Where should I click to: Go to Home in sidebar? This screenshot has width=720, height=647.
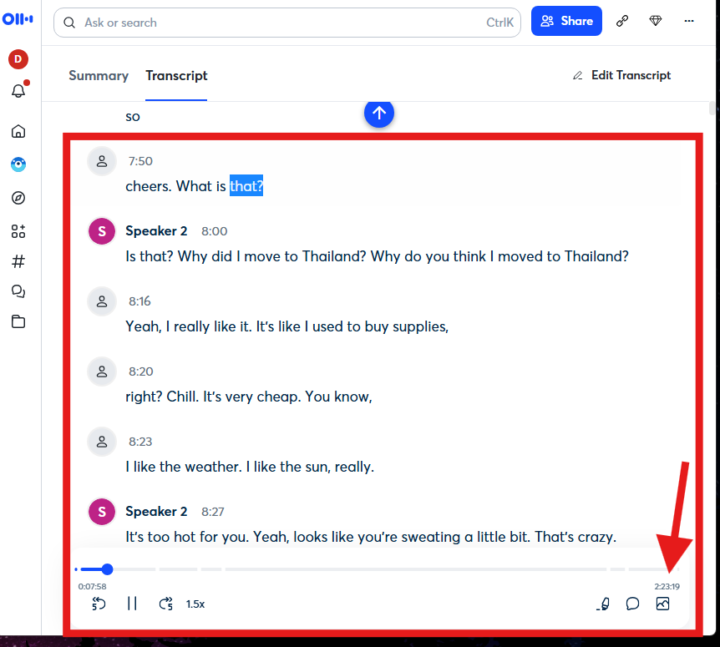point(18,131)
